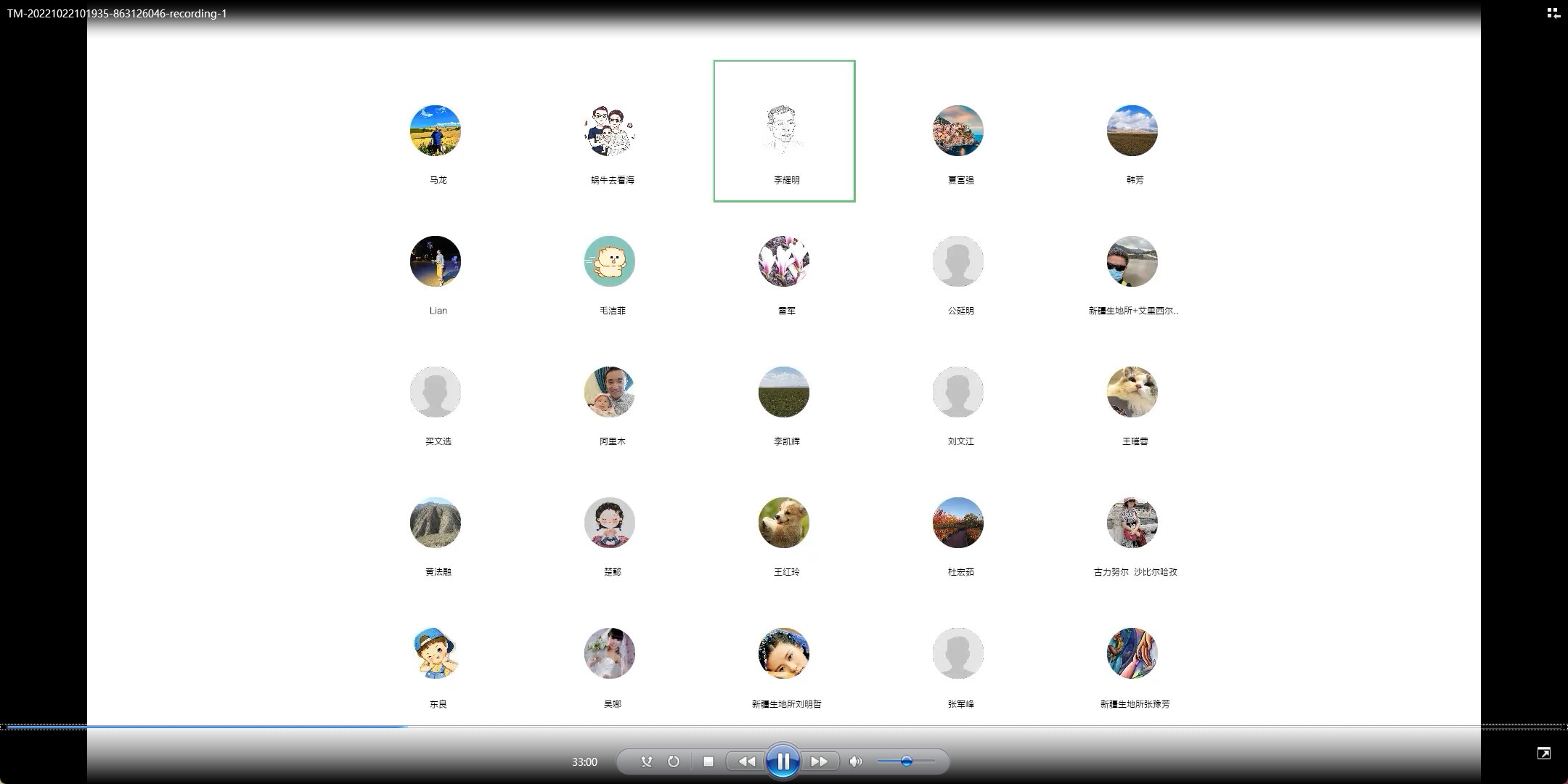This screenshot has height=784, width=1568.
Task: Switch to Library view icon
Action: pos(1553,13)
